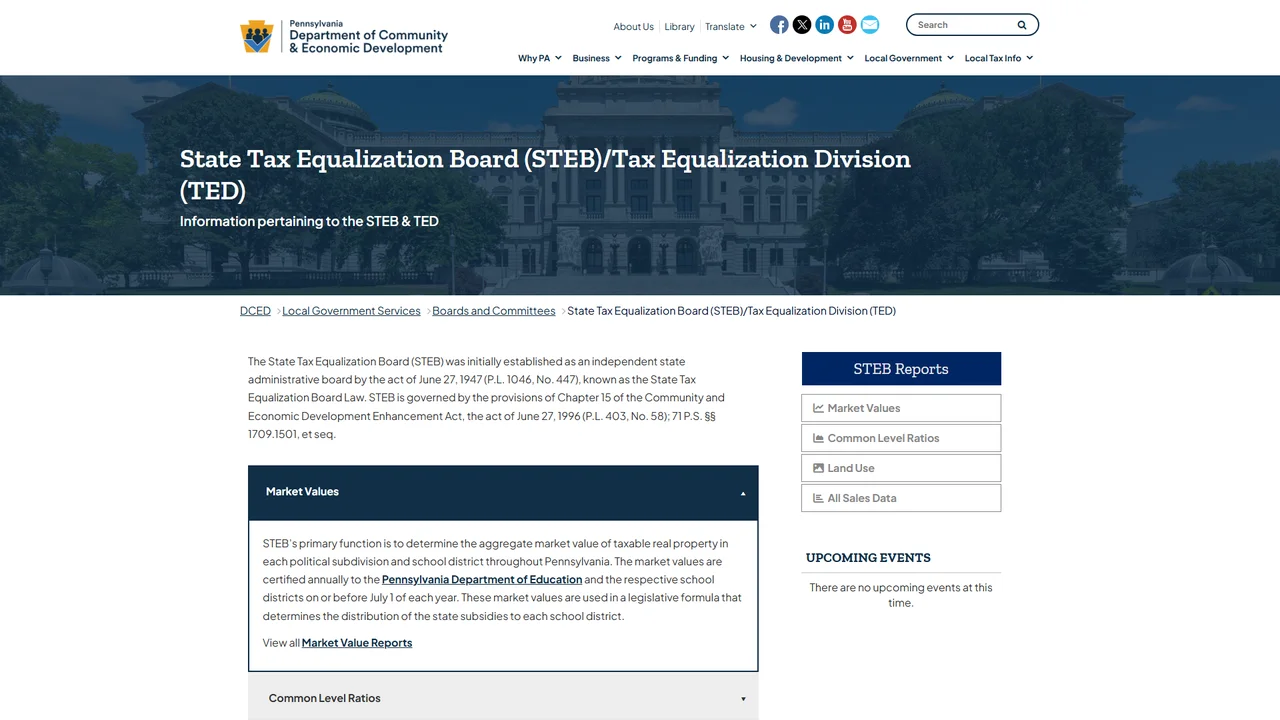Expand the Programs & Funding menu
The width and height of the screenshot is (1280, 720).
(681, 58)
